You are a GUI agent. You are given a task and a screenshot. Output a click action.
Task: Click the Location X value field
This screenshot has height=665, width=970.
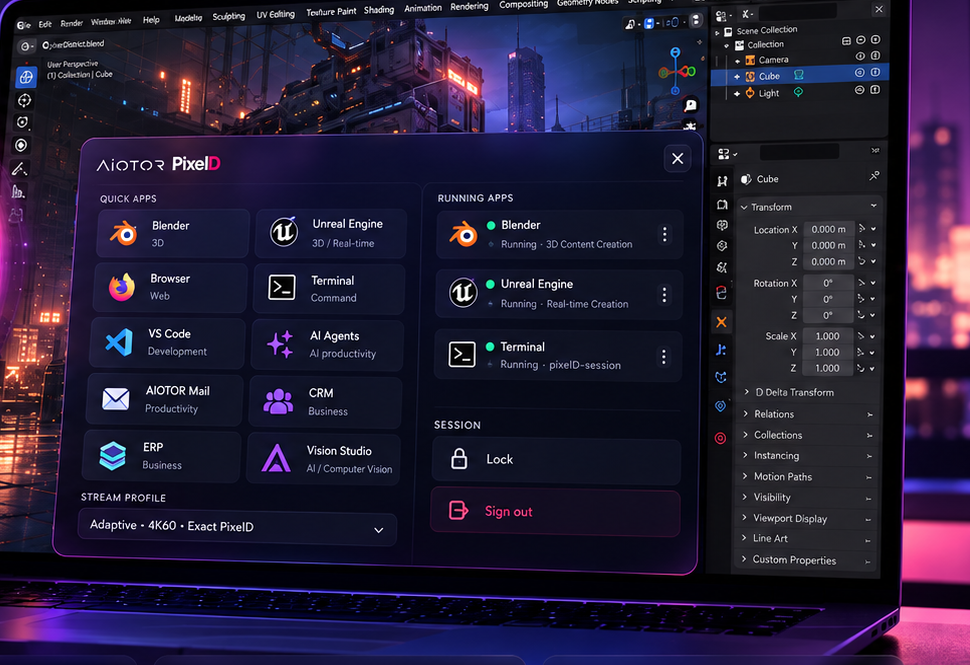[x=828, y=229]
